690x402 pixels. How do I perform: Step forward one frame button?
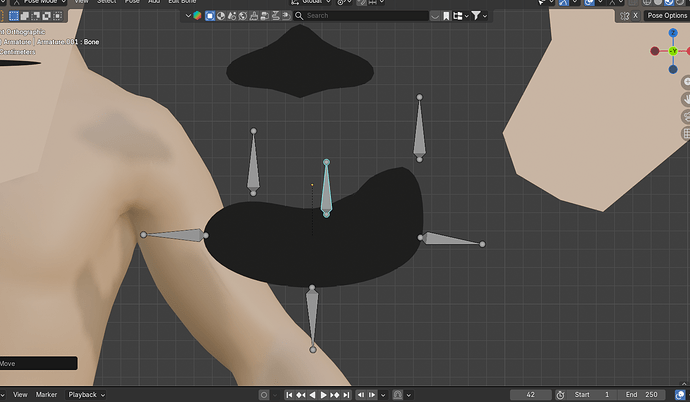coord(372,395)
